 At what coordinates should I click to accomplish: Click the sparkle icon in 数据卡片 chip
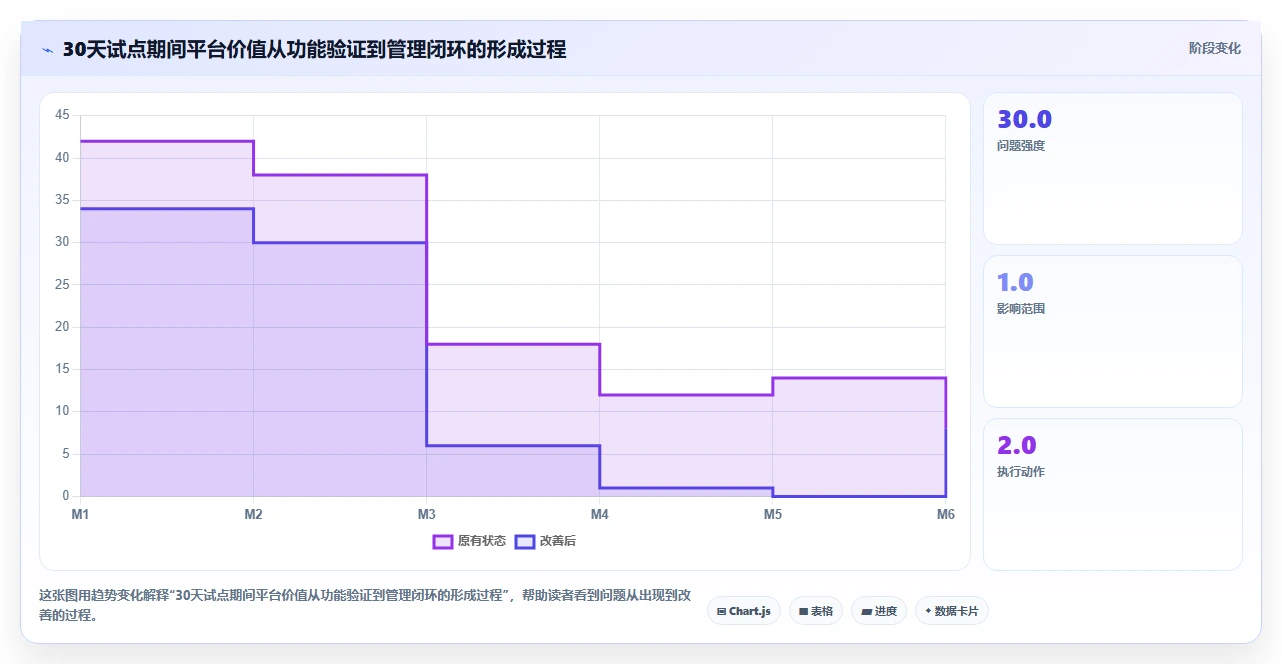pyautogui.click(x=928, y=611)
